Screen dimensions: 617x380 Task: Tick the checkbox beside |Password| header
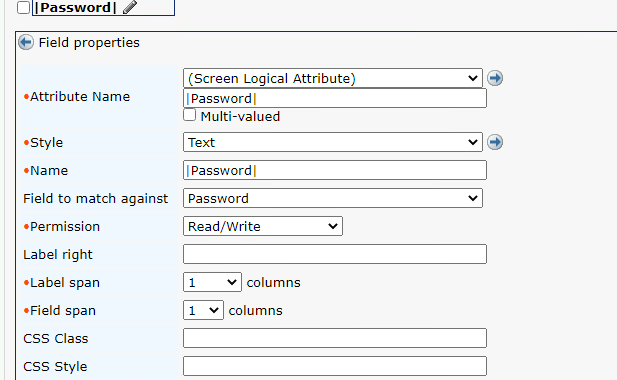tap(24, 7)
